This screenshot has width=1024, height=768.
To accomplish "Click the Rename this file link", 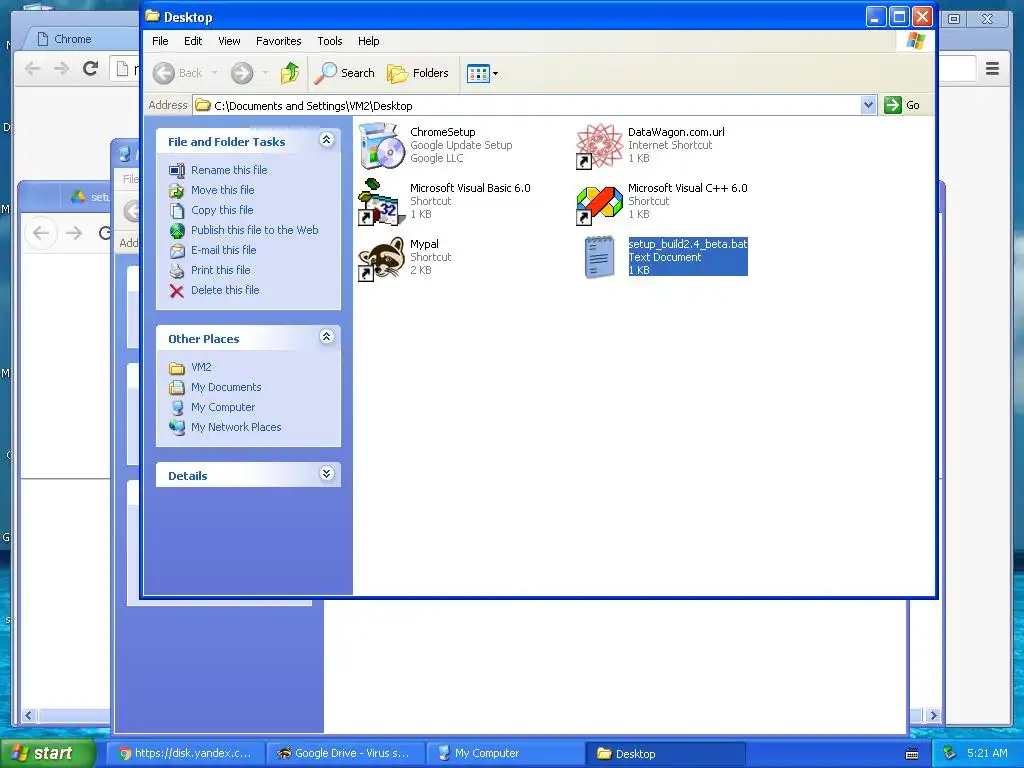I will coord(229,170).
